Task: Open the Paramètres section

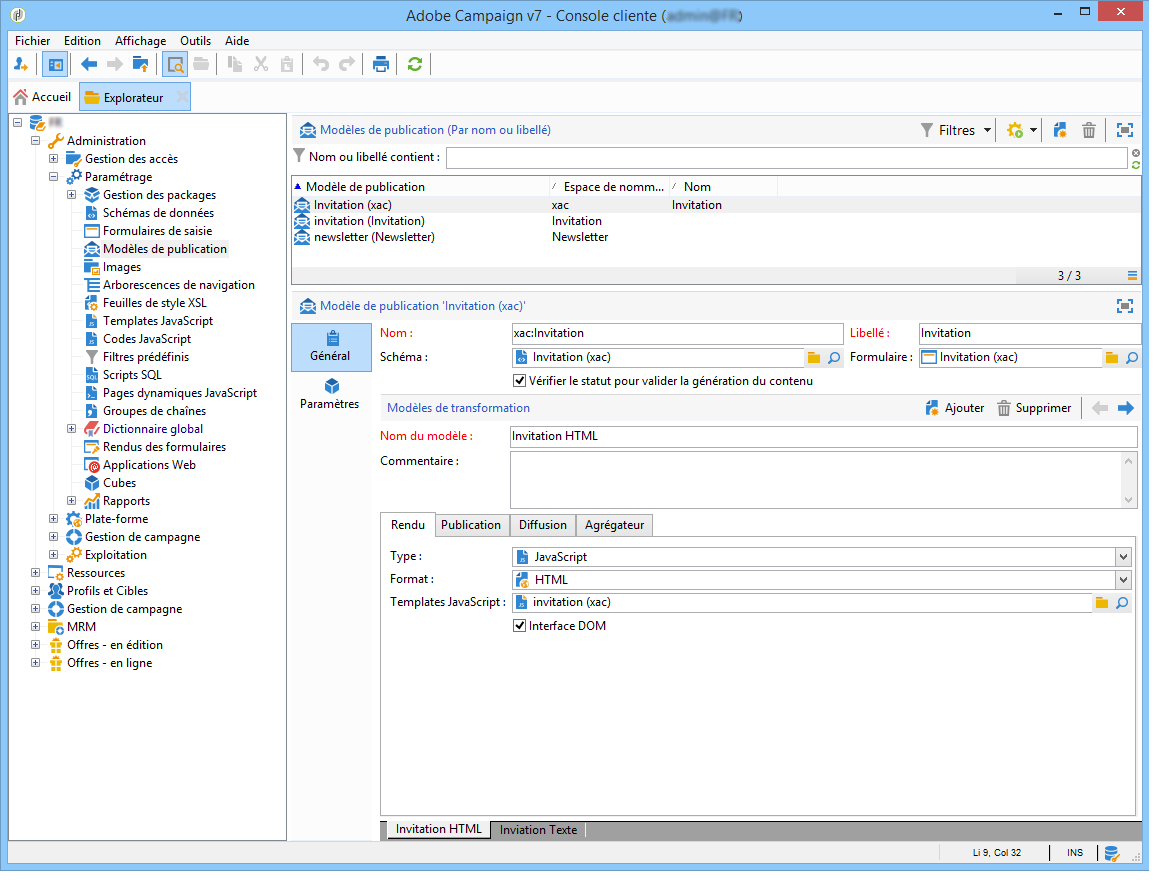Action: click(330, 394)
